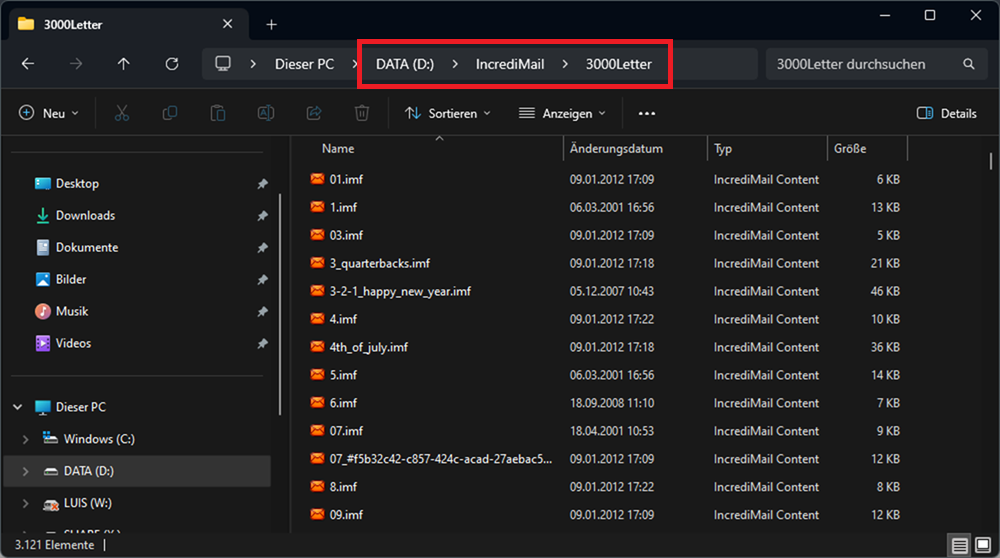The image size is (1000, 558).
Task: Click the Share icon in toolbar
Action: pos(314,114)
